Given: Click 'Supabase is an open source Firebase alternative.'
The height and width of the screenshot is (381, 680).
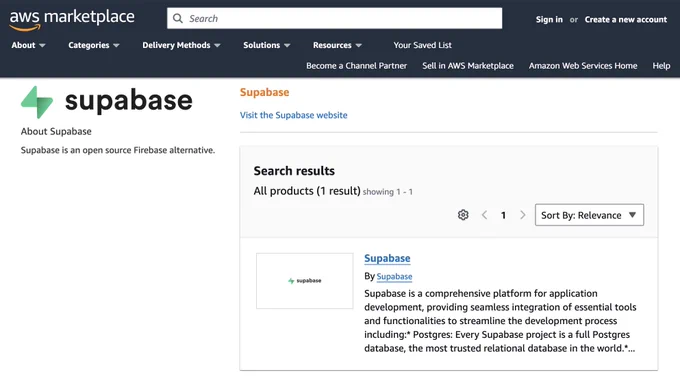Looking at the screenshot, I should coord(118,150).
